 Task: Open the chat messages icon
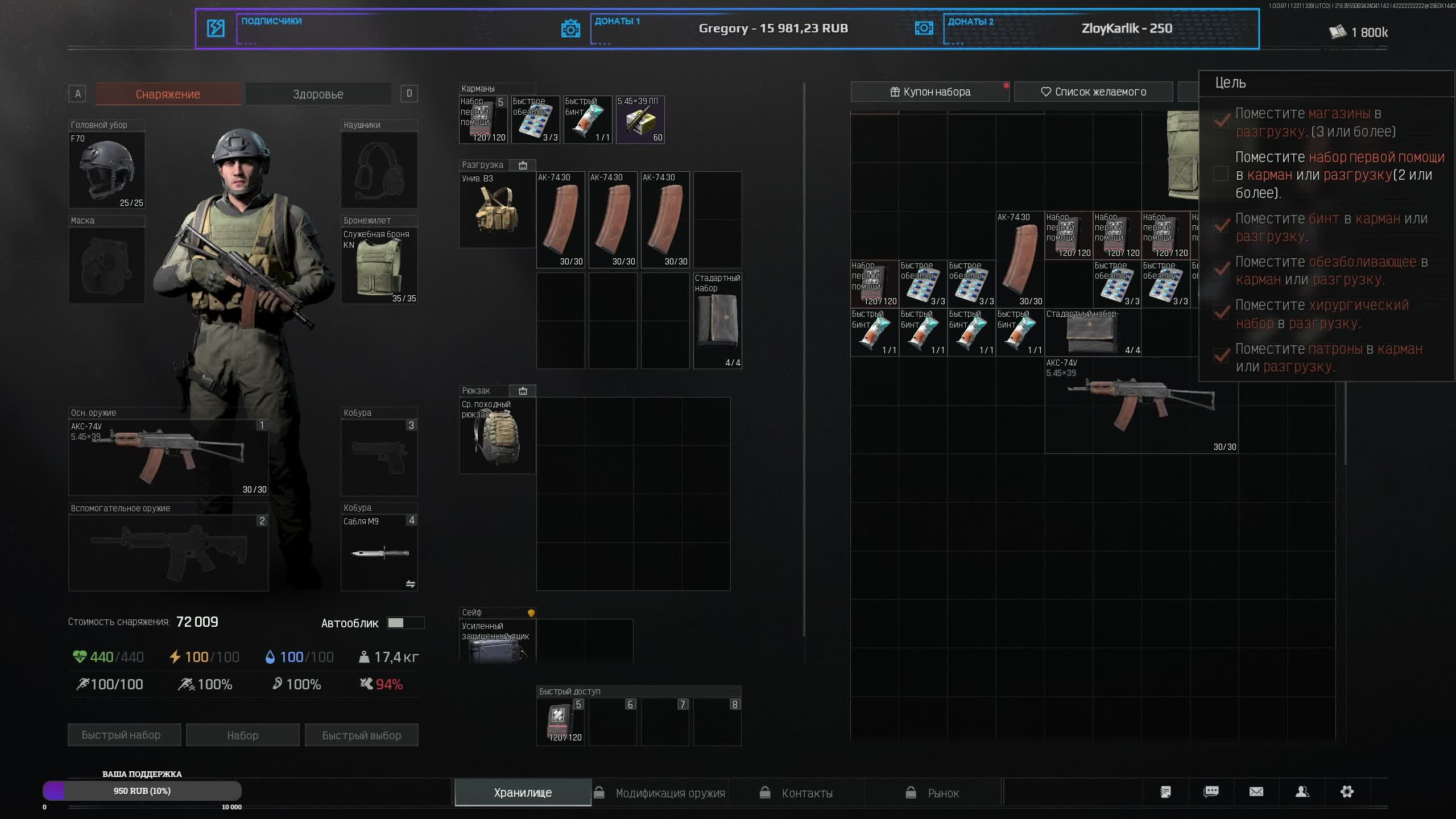(1211, 792)
